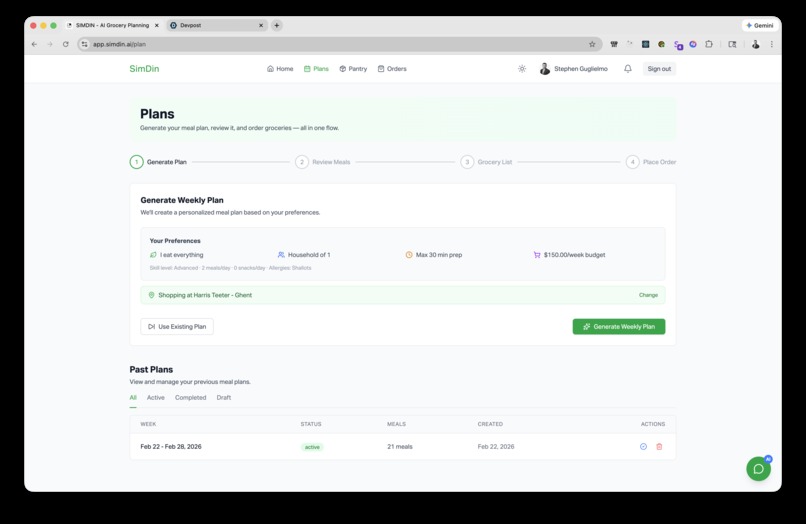Viewport: 806px width, 524px height.
Task: Reload the page
Action: (x=66, y=44)
